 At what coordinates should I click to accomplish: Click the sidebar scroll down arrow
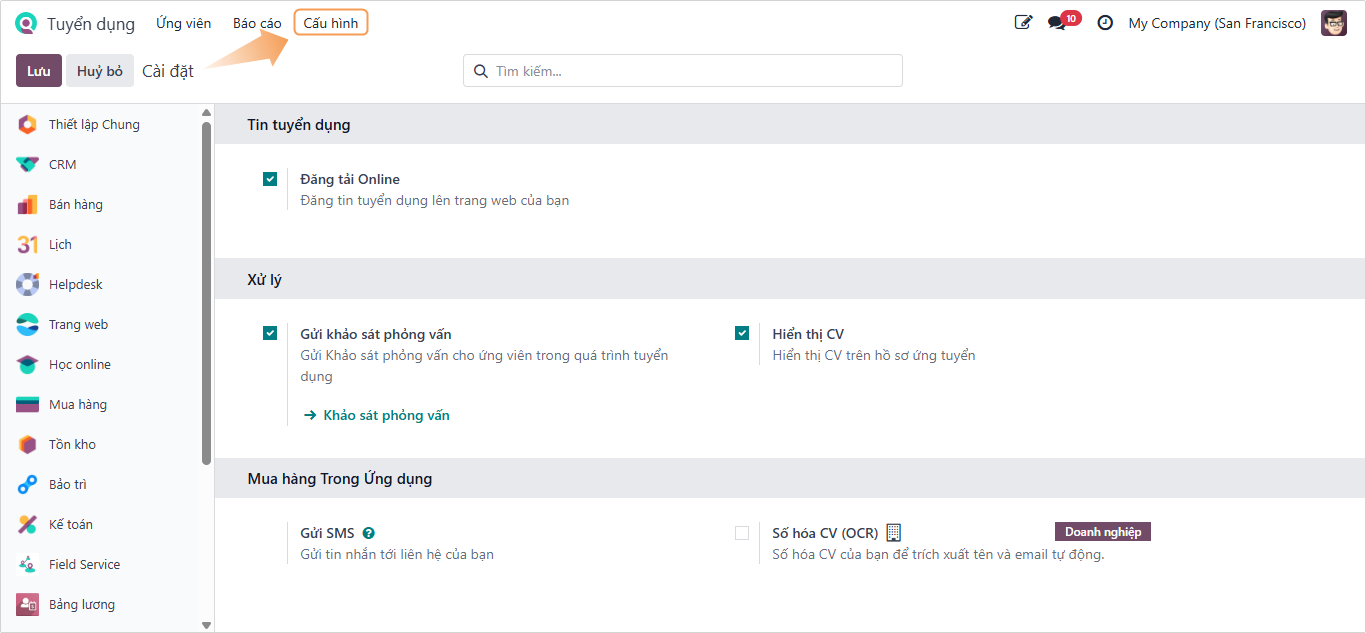coord(206,625)
